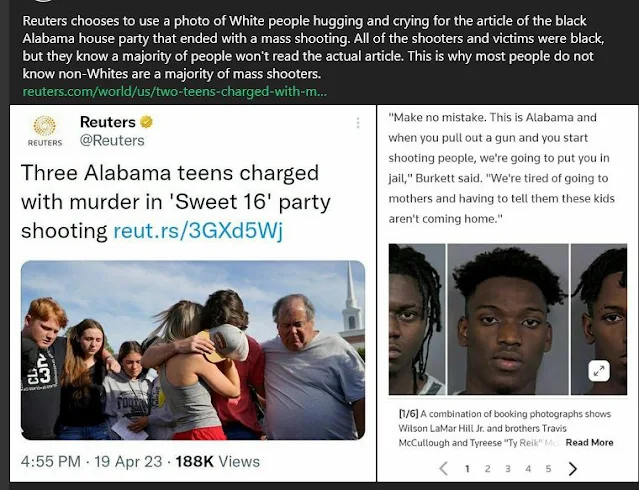
Task: Select gallery page 2
Action: pyautogui.click(x=487, y=469)
